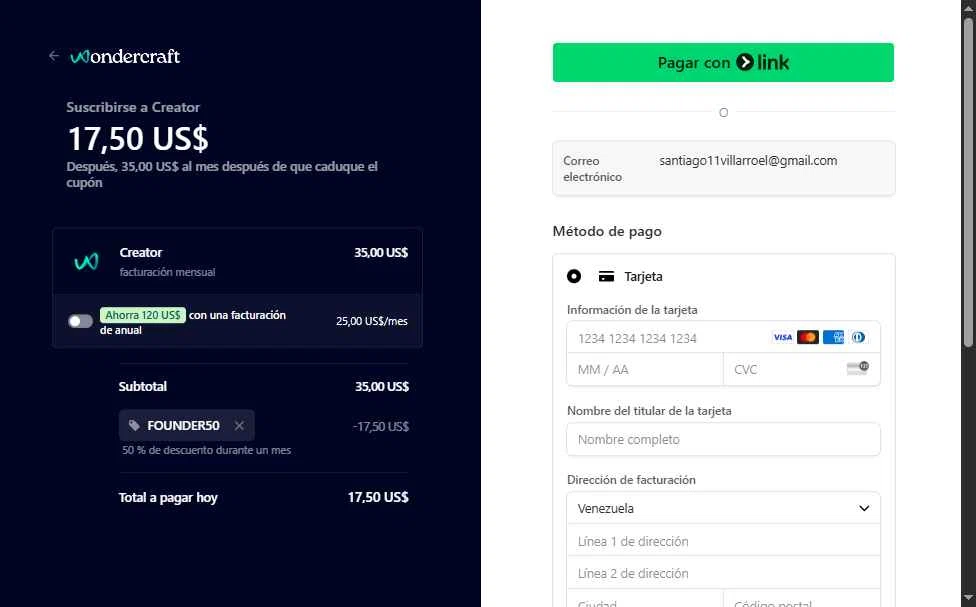This screenshot has height=607, width=976.
Task: Click the card number field
Action: pyautogui.click(x=723, y=338)
